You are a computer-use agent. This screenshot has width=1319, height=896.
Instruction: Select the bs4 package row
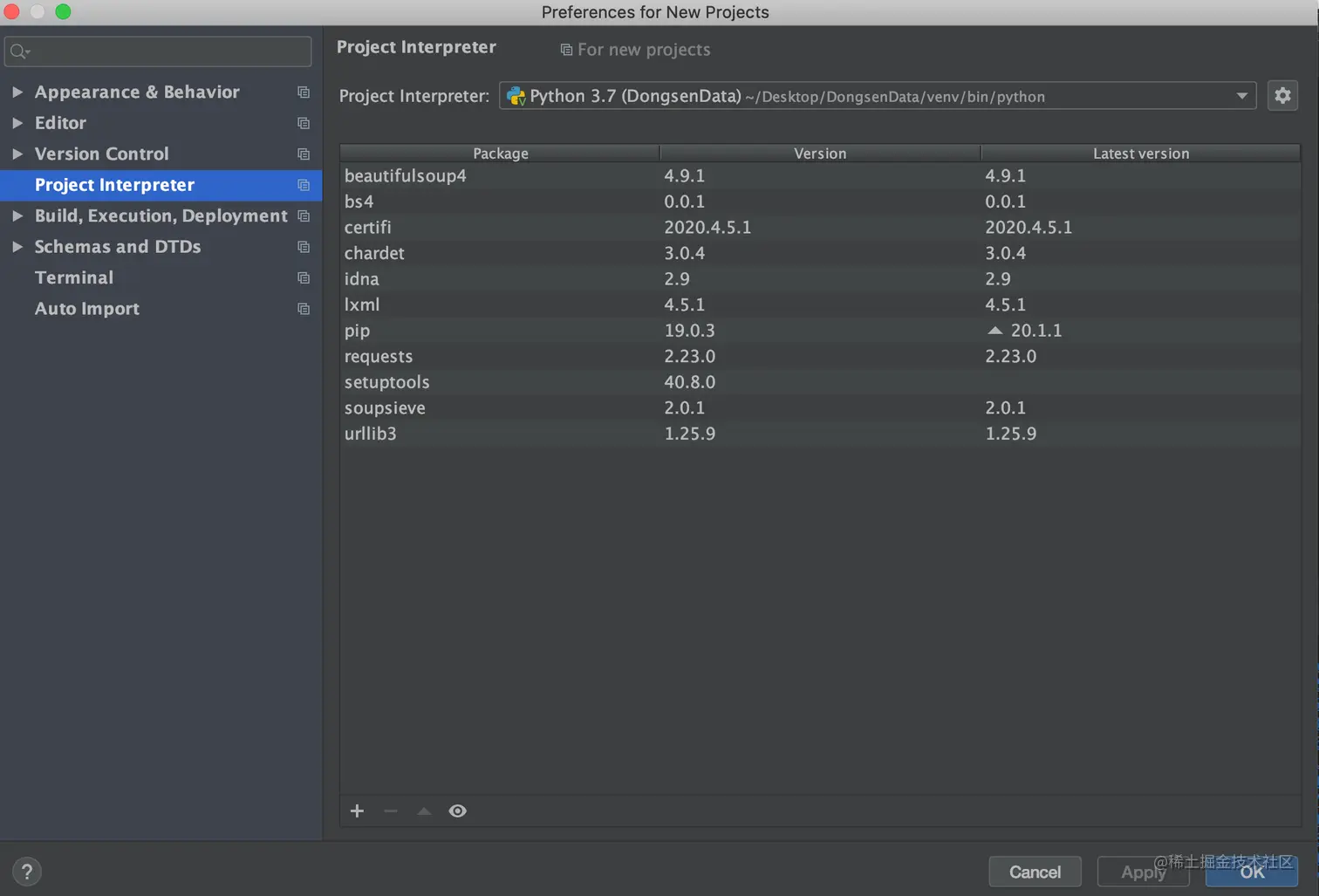[820, 202]
